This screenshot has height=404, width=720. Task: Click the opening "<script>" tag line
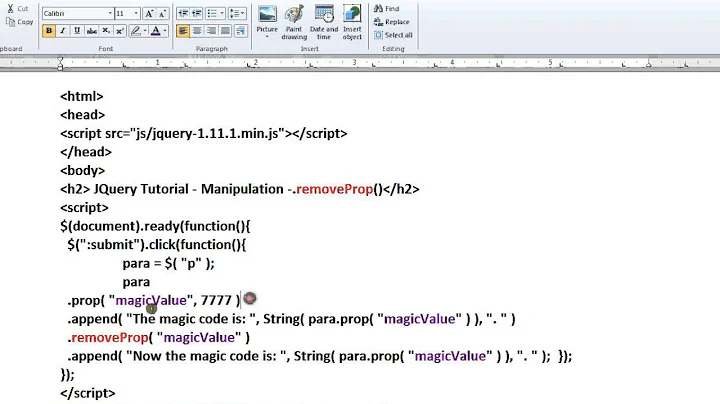pos(84,208)
